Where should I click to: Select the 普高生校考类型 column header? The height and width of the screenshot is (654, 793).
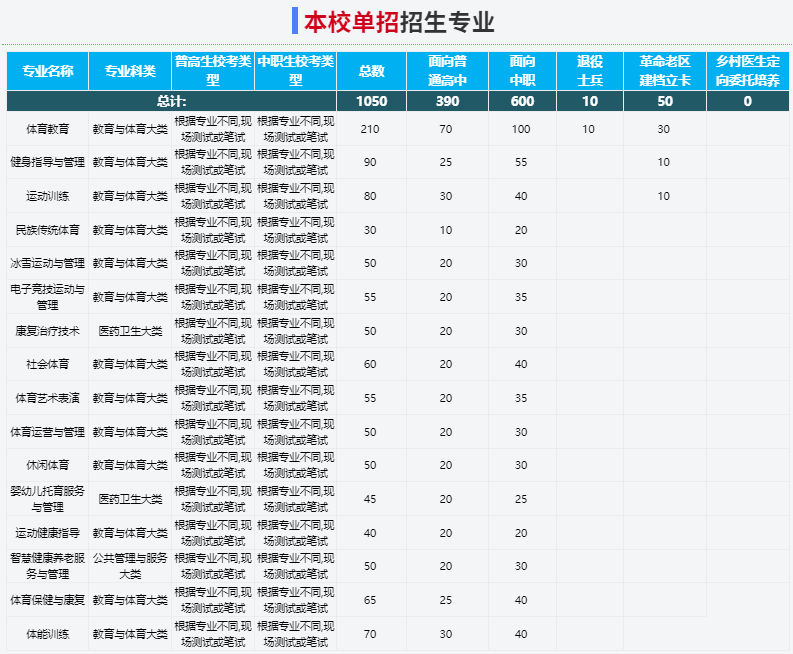tap(212, 71)
